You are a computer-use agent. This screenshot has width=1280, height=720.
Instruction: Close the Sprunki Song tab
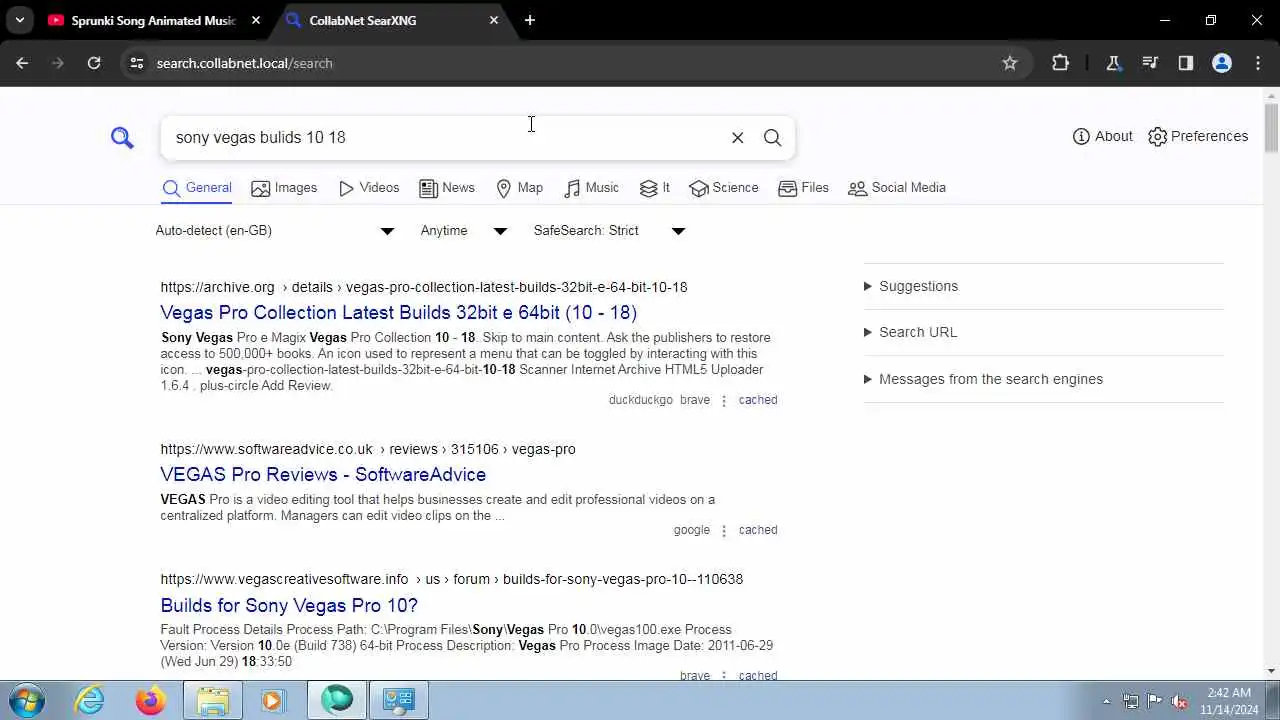coord(256,20)
